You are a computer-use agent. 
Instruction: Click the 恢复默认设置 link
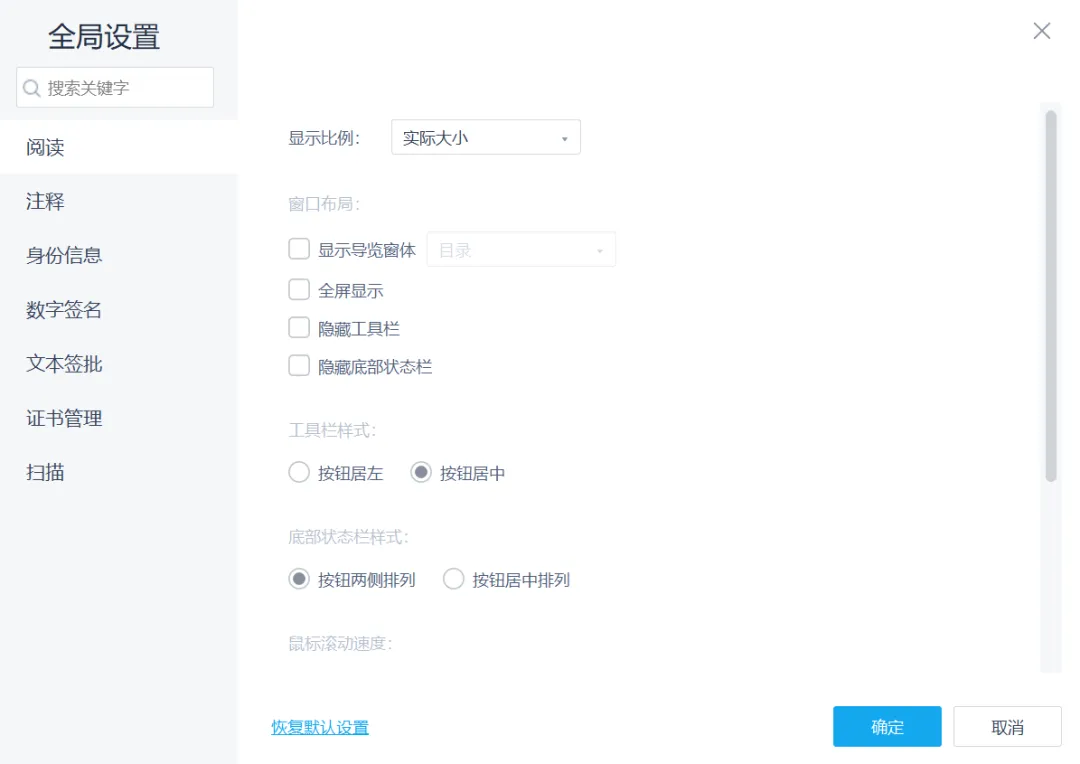pos(320,727)
